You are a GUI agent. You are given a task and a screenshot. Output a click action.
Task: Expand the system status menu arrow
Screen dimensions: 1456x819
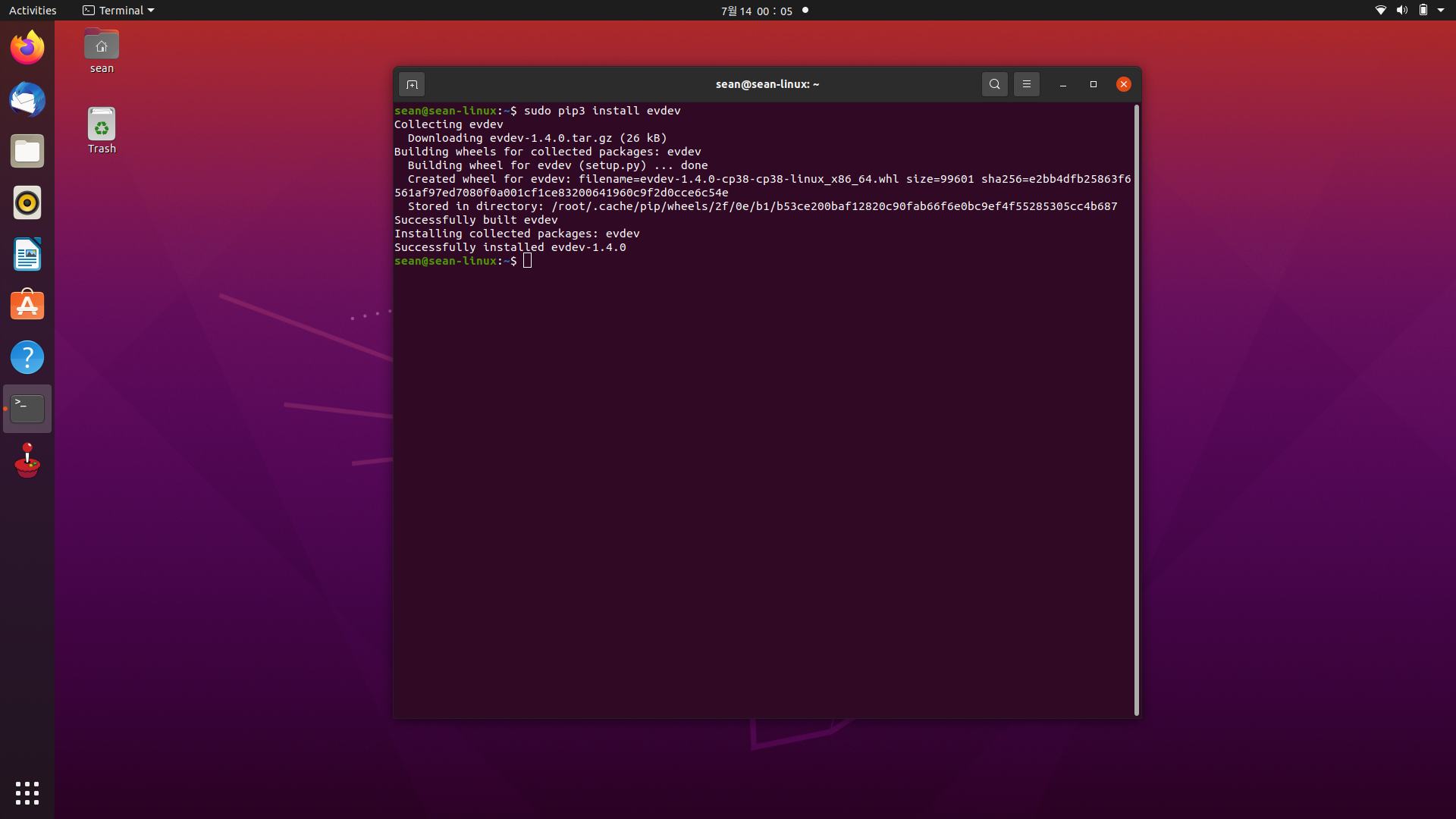tap(1441, 11)
